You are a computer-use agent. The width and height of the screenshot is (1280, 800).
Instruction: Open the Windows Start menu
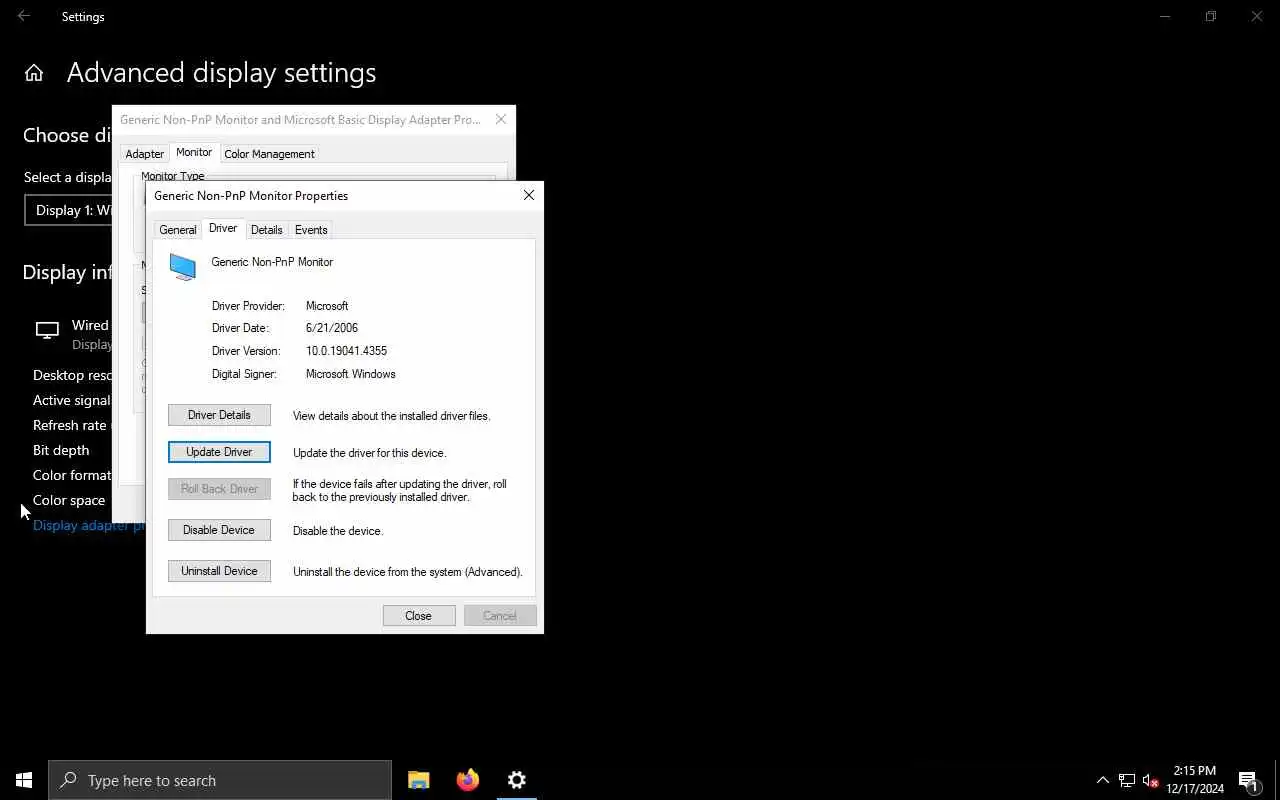[x=24, y=780]
